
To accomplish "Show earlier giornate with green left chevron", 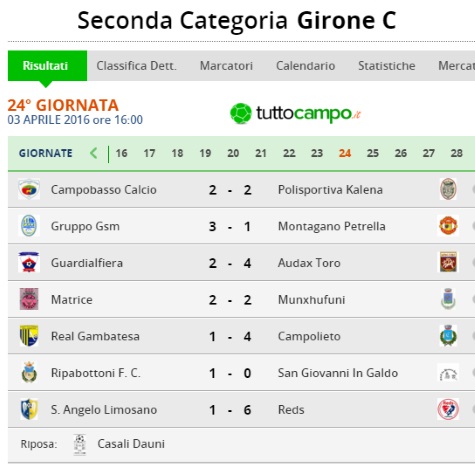I will click(94, 153).
